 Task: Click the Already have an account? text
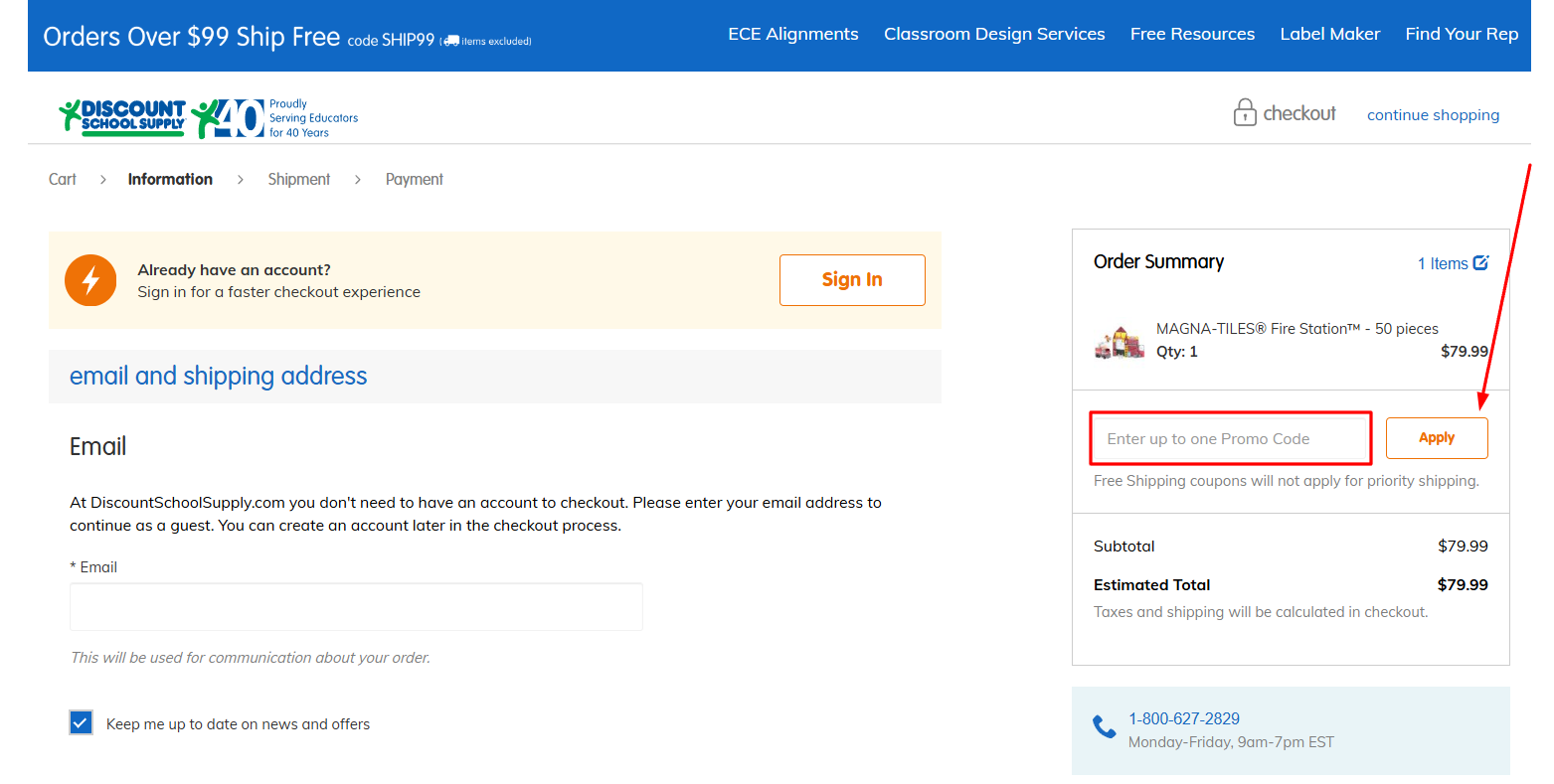(235, 270)
